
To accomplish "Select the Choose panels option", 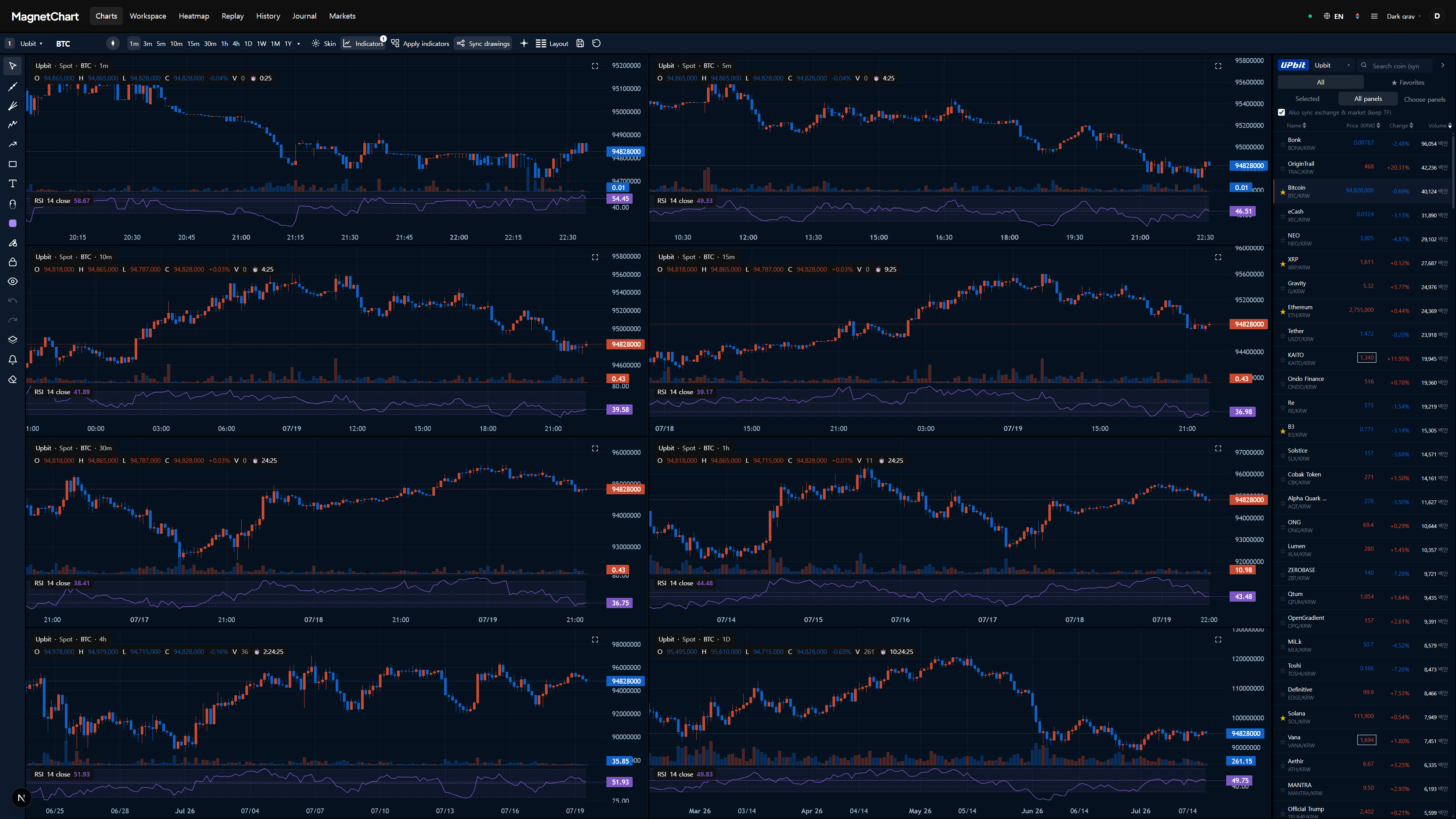I will [1425, 99].
